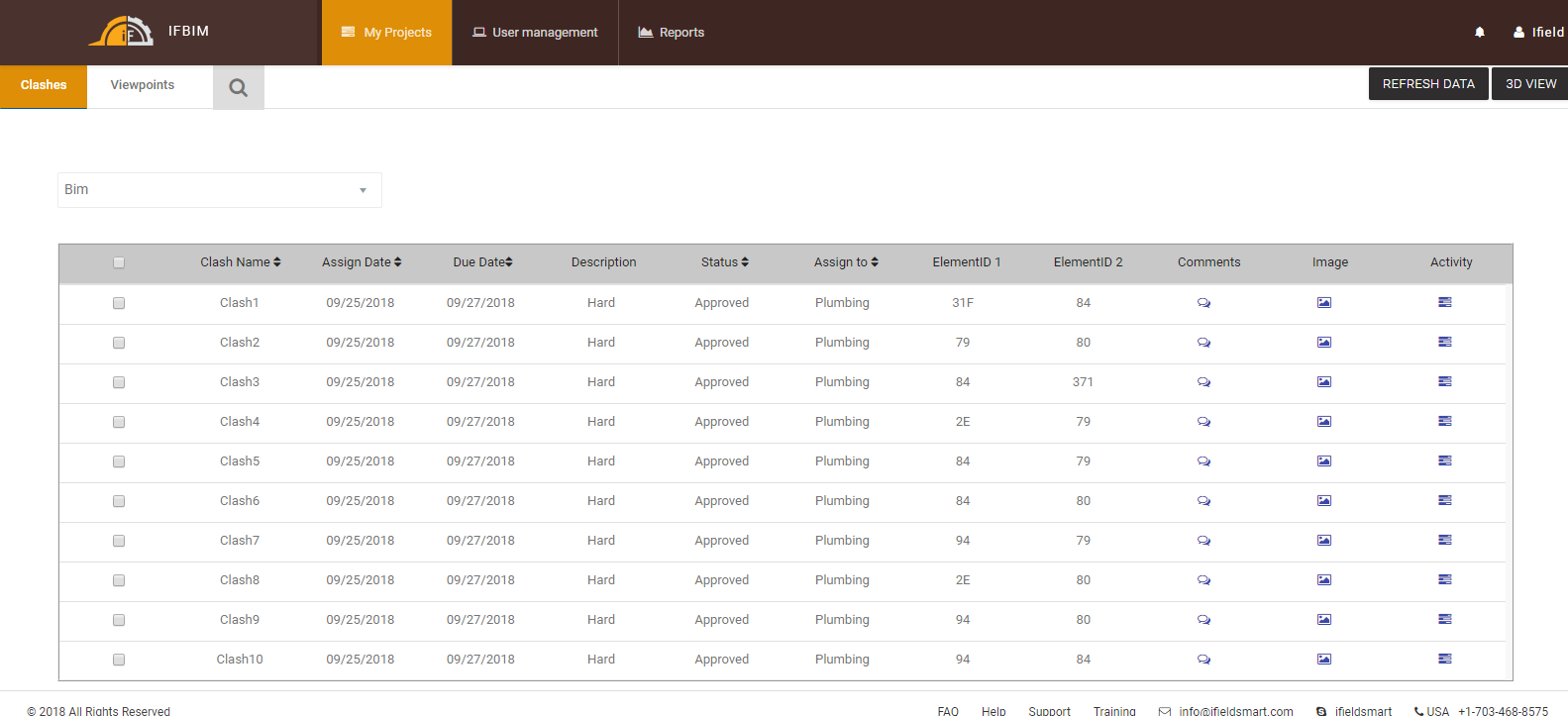Tick the select-all checkbox in table header
This screenshot has width=1568, height=716.
[x=119, y=262]
